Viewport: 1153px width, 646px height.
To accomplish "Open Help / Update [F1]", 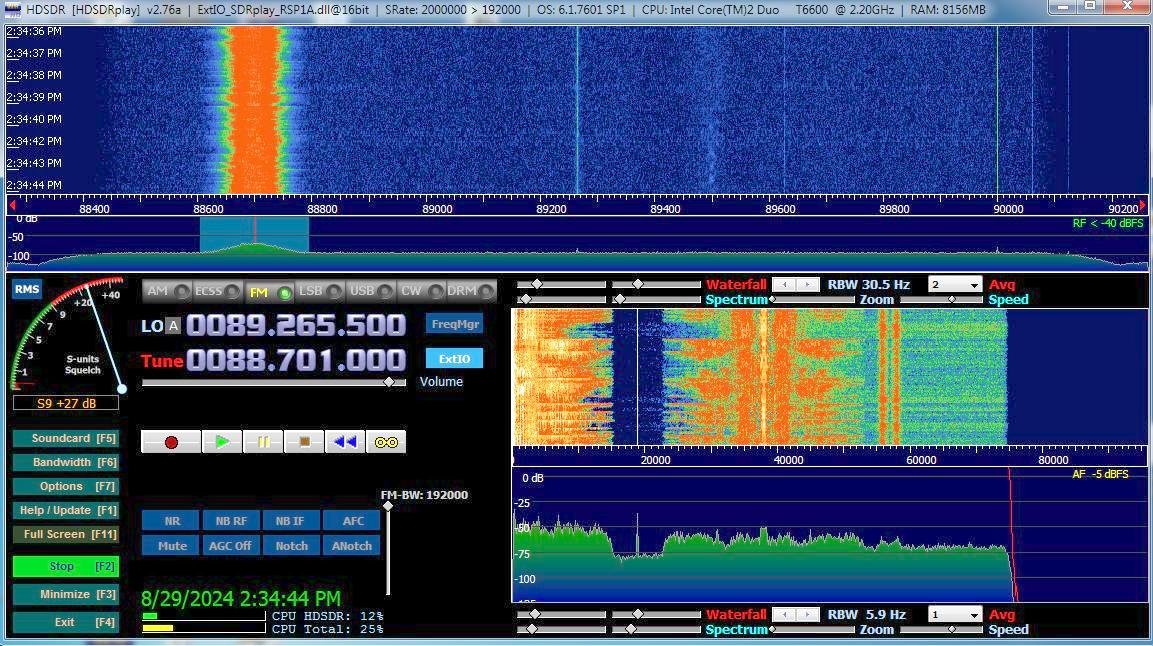I will [65, 510].
